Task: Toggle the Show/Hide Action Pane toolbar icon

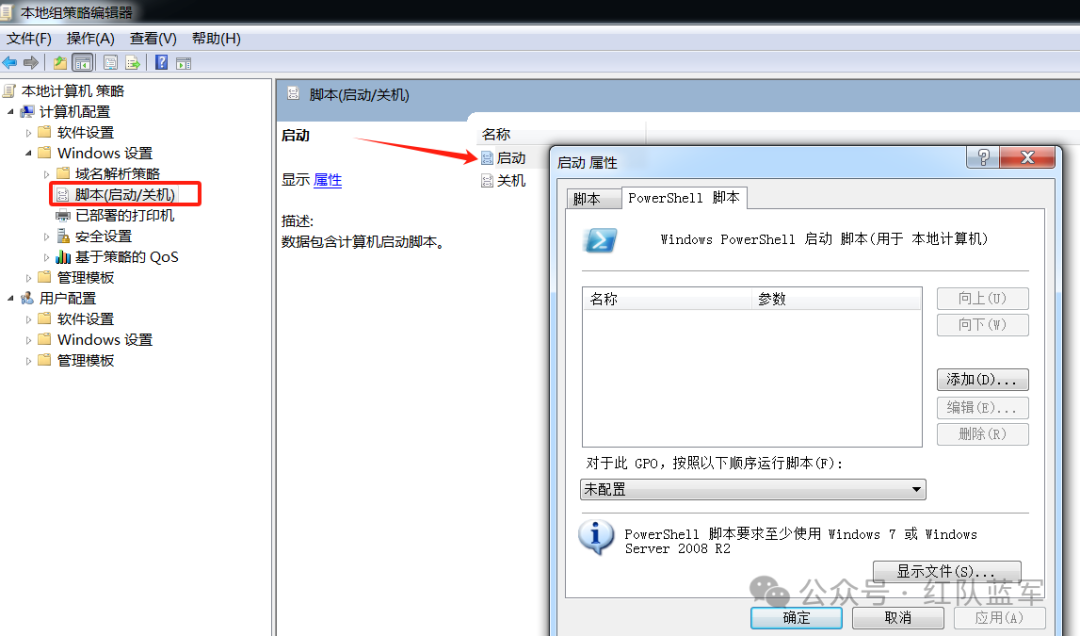Action: tap(183, 63)
